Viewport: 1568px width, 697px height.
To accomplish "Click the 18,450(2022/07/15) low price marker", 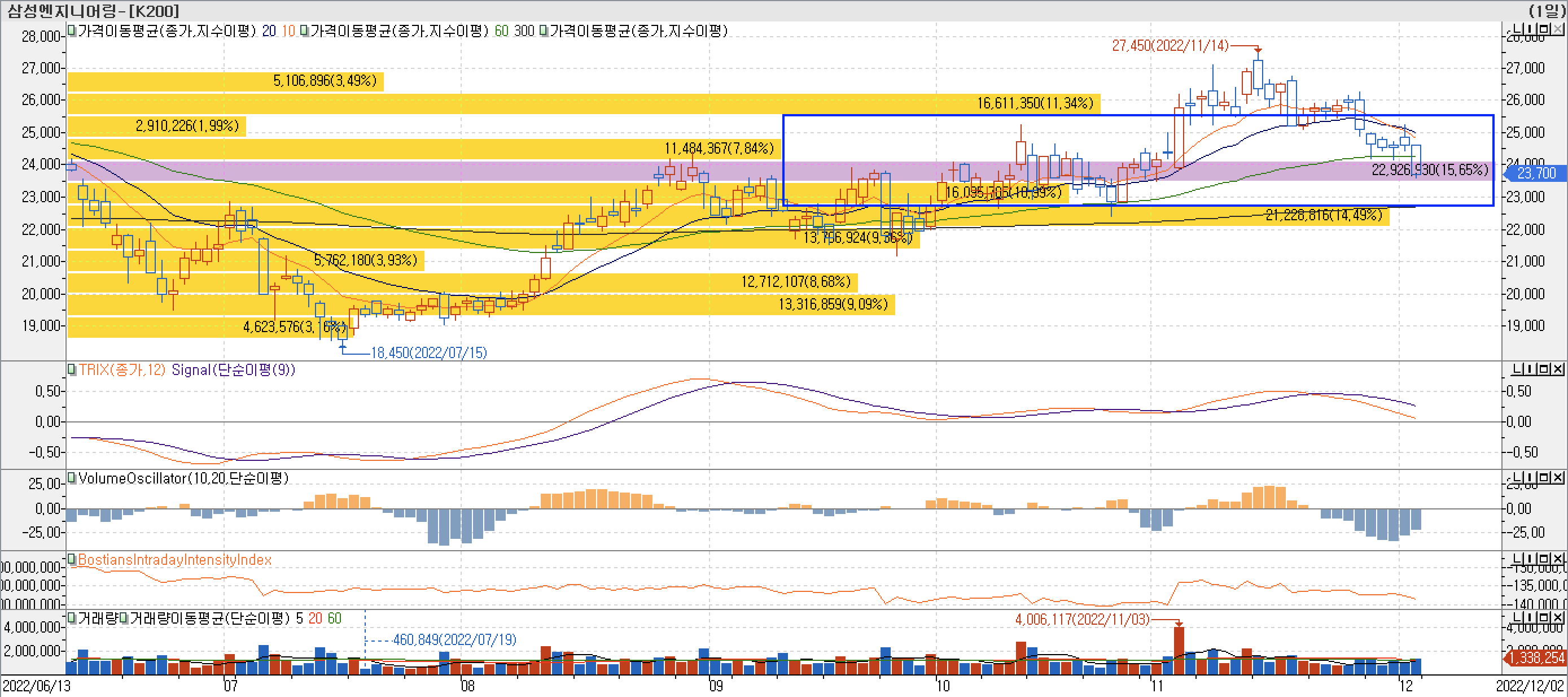I will click(428, 353).
